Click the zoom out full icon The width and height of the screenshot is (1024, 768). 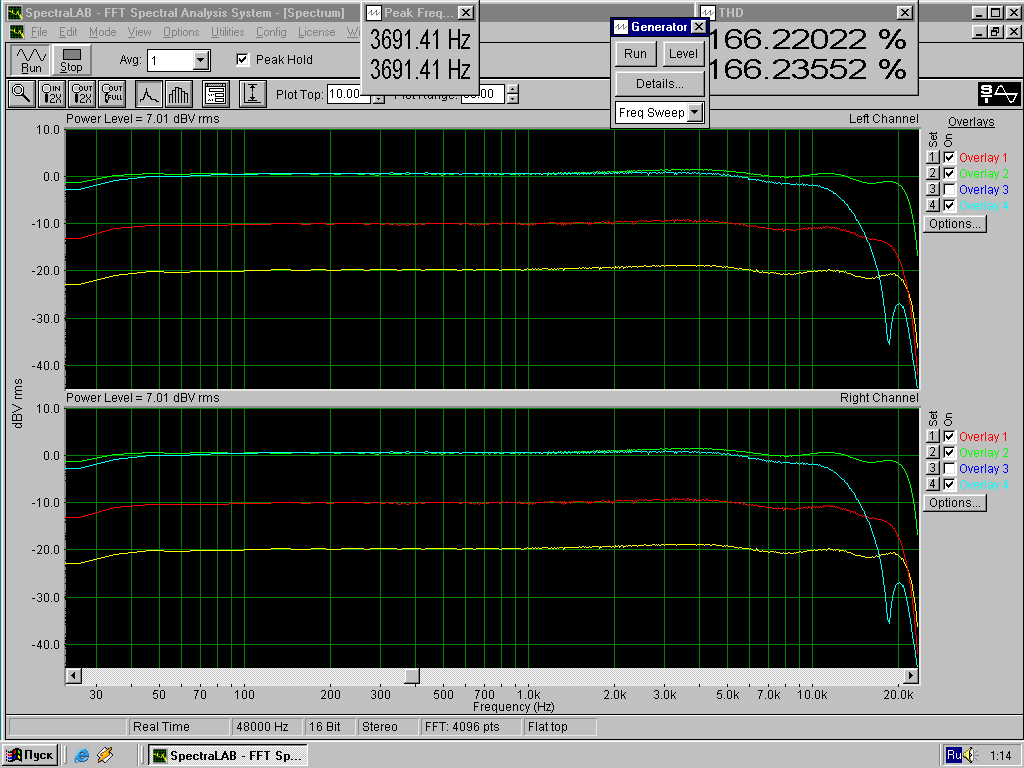[x=112, y=95]
